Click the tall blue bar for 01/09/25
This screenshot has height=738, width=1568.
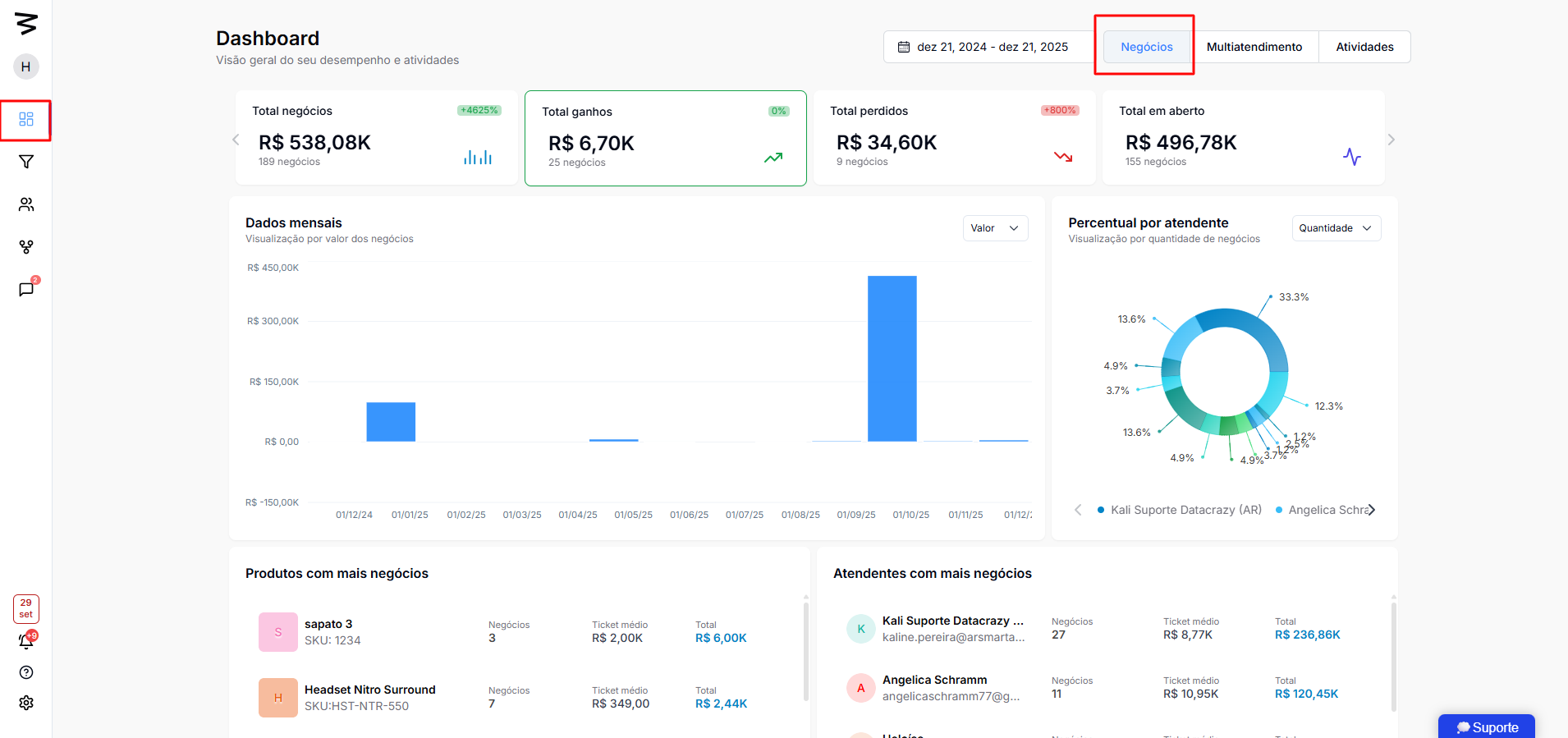click(x=892, y=359)
